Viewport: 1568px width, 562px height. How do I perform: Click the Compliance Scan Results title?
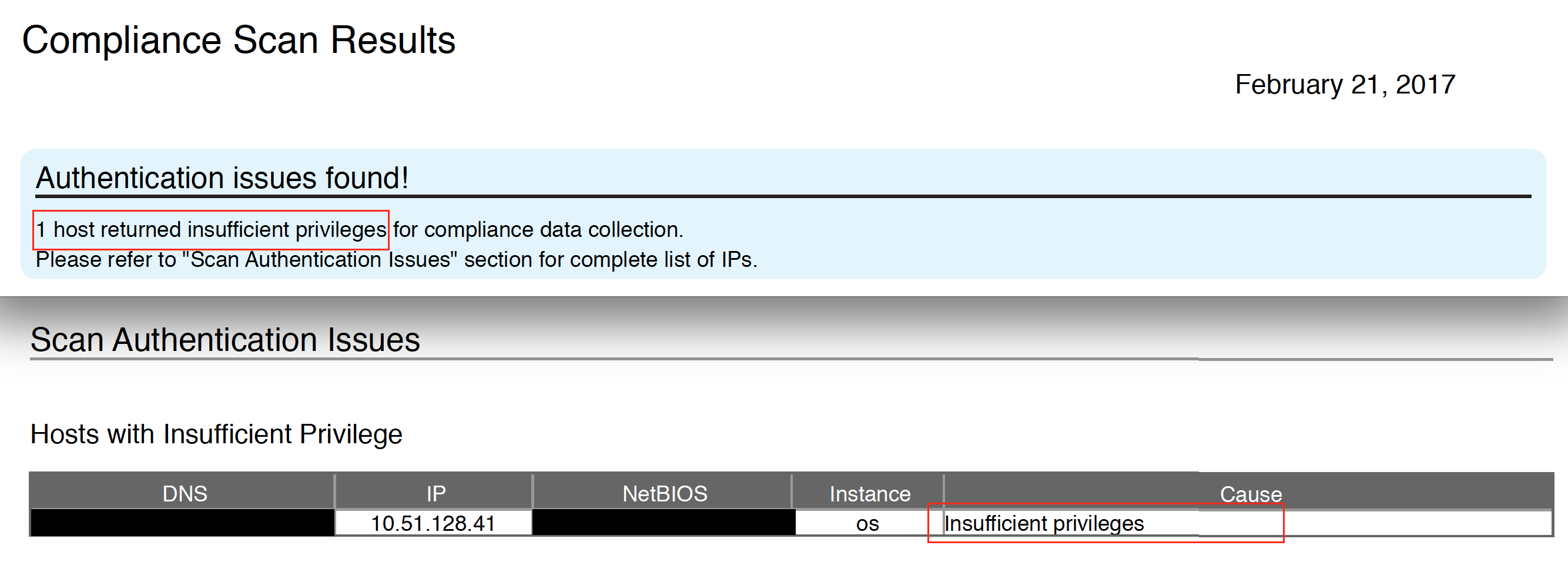point(238,41)
